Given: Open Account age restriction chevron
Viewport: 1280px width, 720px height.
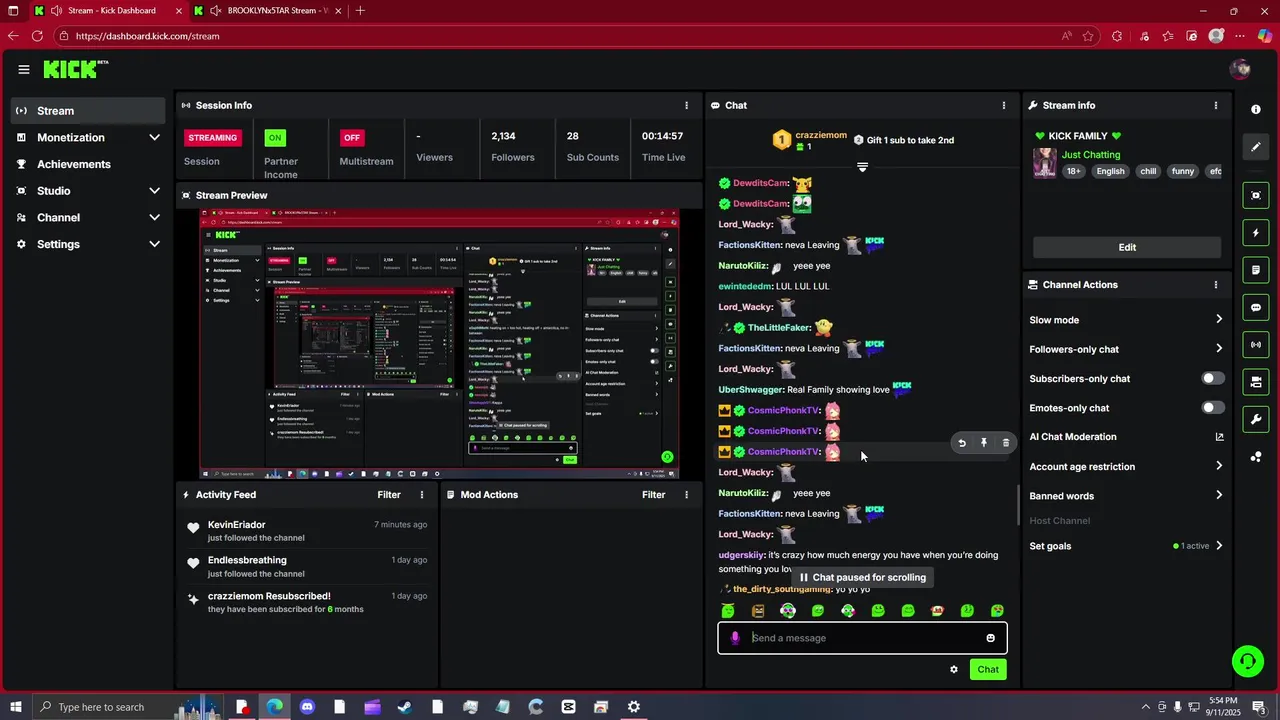Looking at the screenshot, I should coord(1219,466).
